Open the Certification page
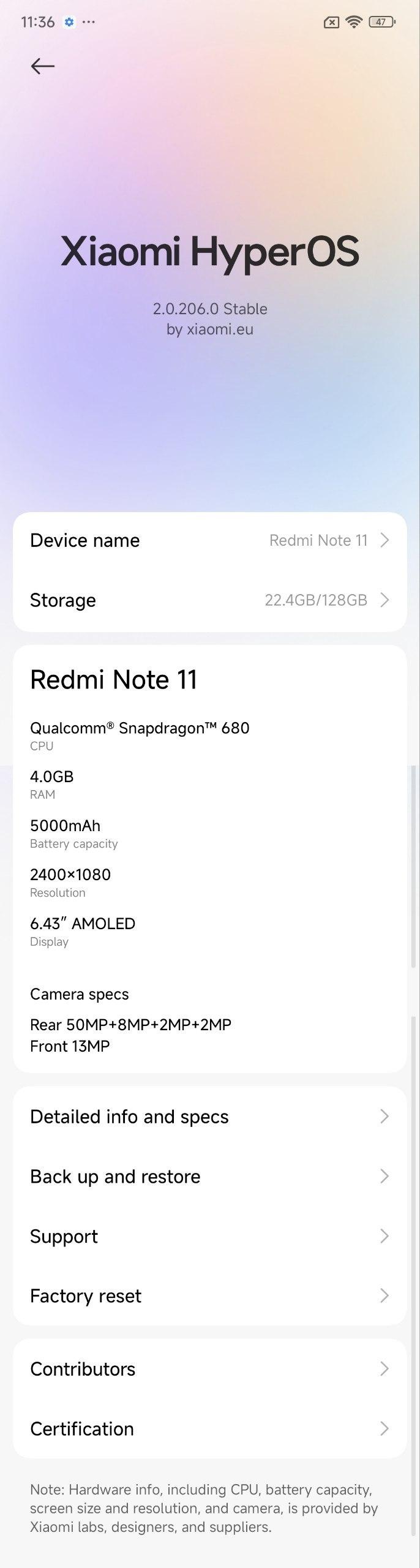The width and height of the screenshot is (420, 1568). point(210,1429)
